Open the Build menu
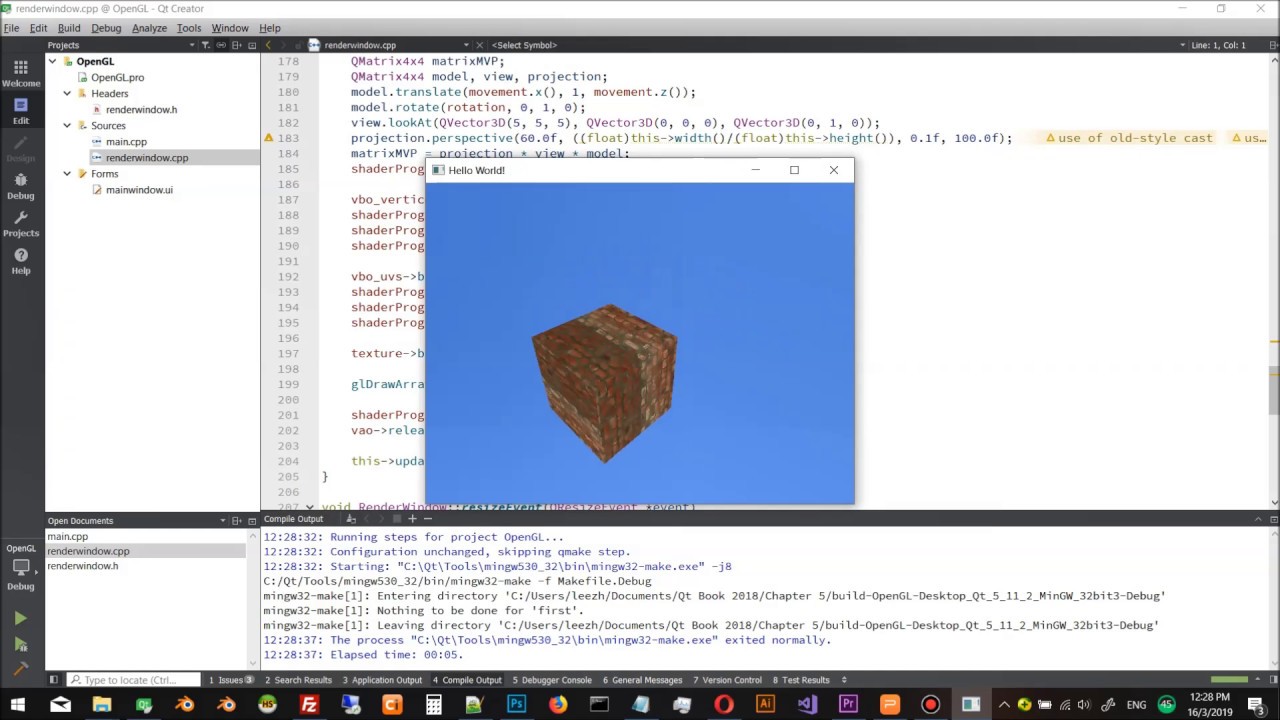The height and width of the screenshot is (720, 1280). 69,28
